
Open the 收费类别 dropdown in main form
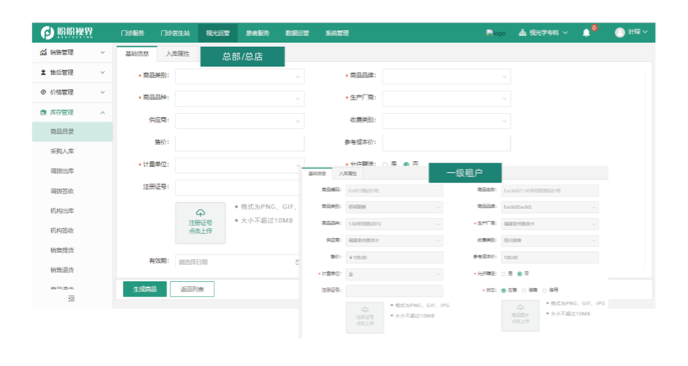[x=446, y=121]
